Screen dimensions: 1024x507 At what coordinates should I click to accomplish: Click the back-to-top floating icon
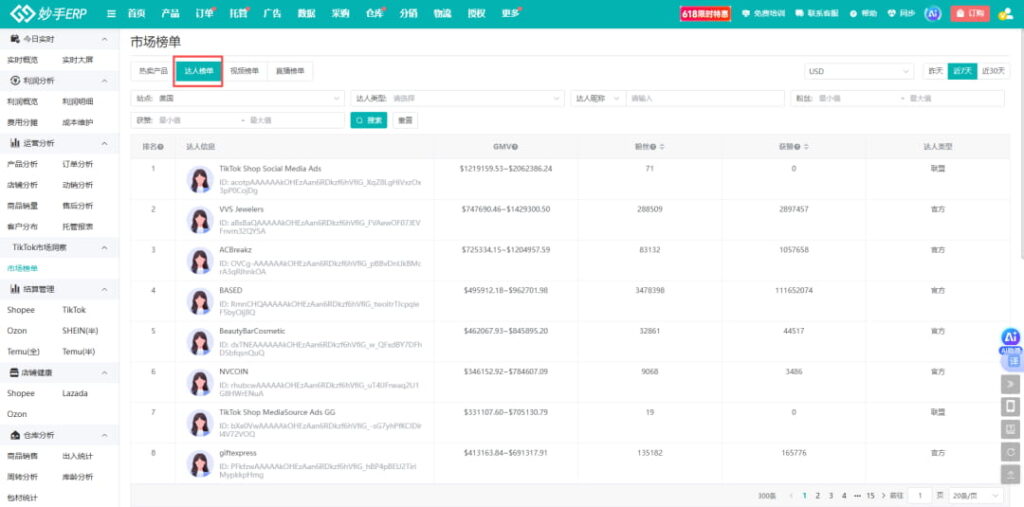[1010, 474]
